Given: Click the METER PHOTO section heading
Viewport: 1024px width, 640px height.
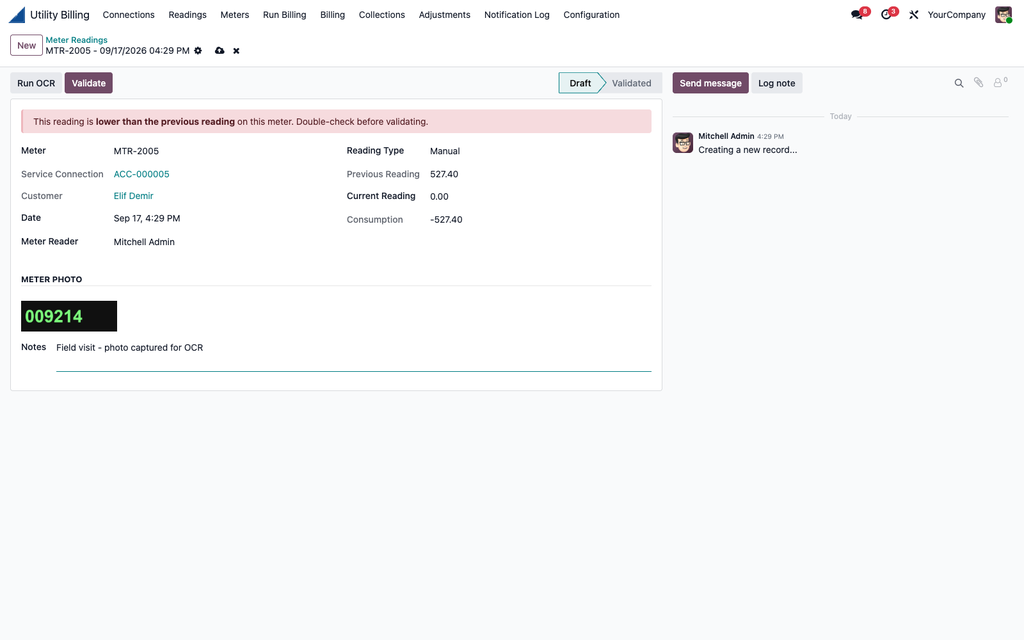Looking at the screenshot, I should coord(52,279).
